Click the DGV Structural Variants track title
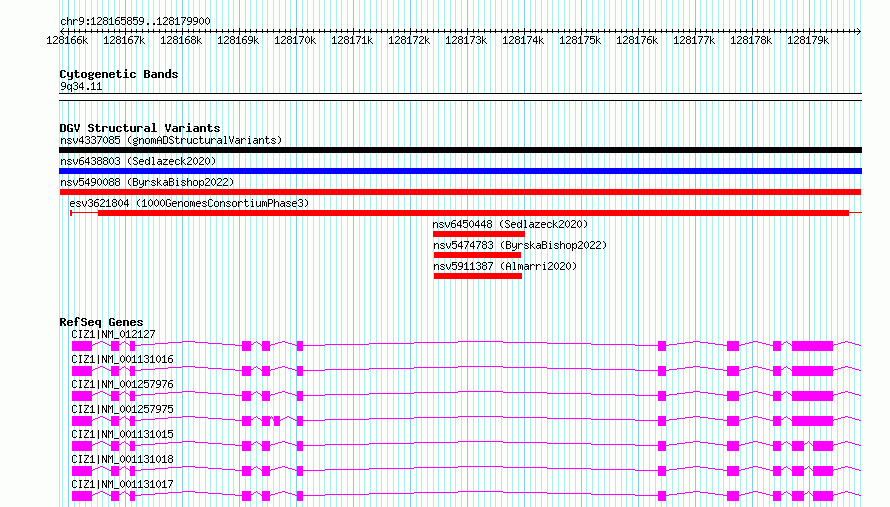The width and height of the screenshot is (890, 507). coord(140,128)
